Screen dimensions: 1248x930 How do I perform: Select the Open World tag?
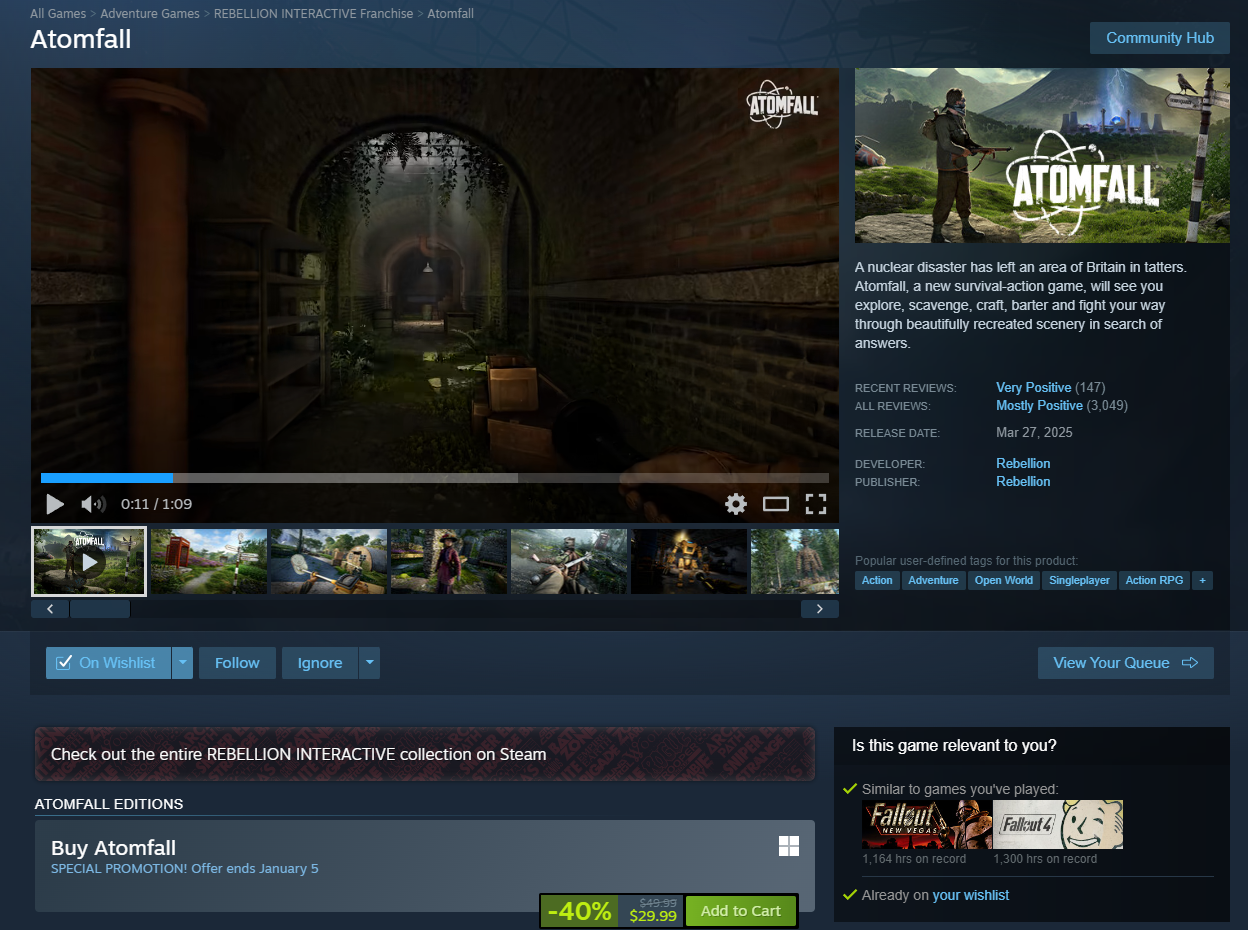tap(1003, 580)
